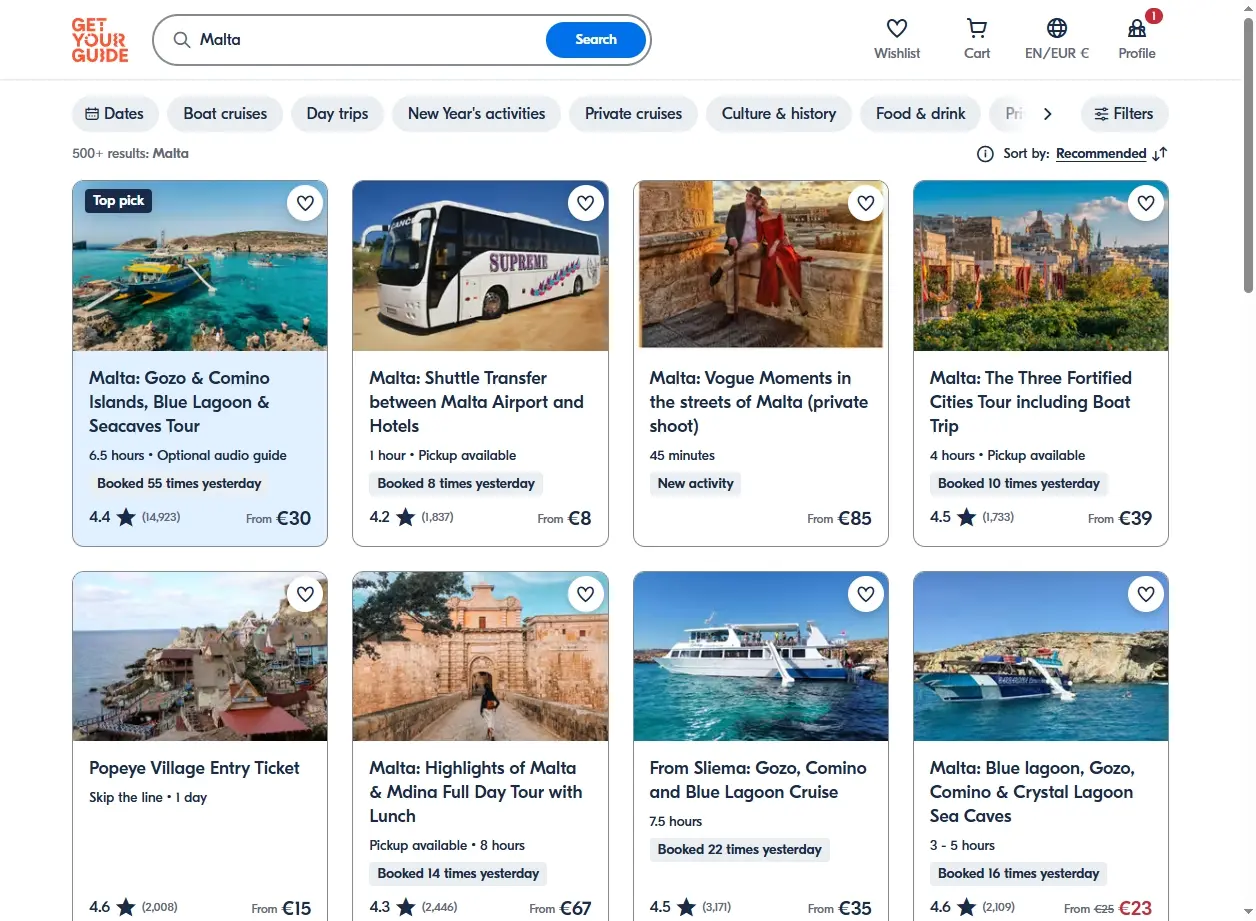The image size is (1256, 921).
Task: Open Vogue Moments in the streets title
Action: pyautogui.click(x=759, y=402)
